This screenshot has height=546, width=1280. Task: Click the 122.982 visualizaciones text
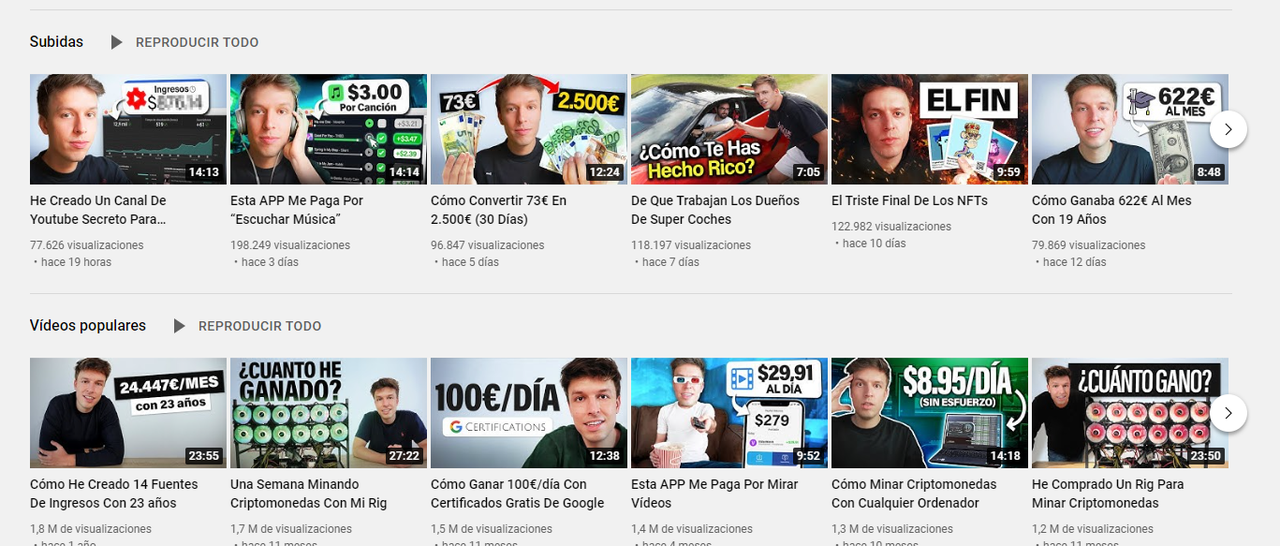[892, 226]
